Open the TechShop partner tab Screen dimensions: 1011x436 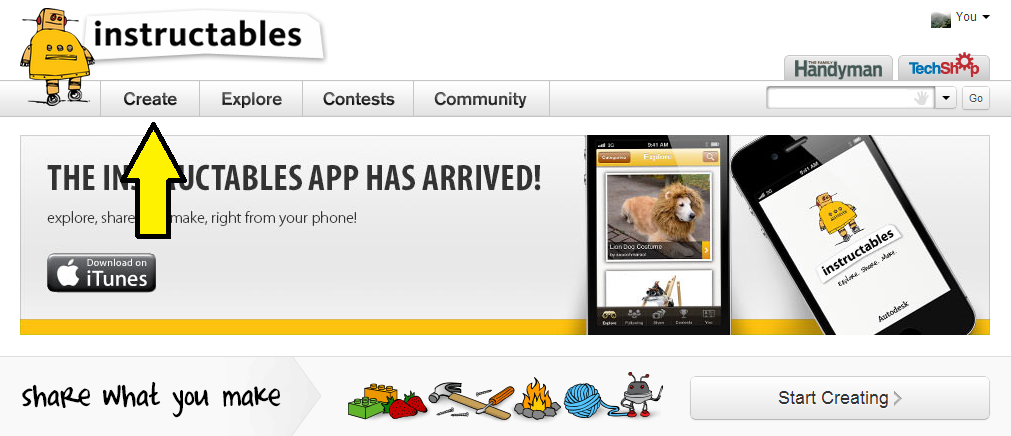(943, 67)
